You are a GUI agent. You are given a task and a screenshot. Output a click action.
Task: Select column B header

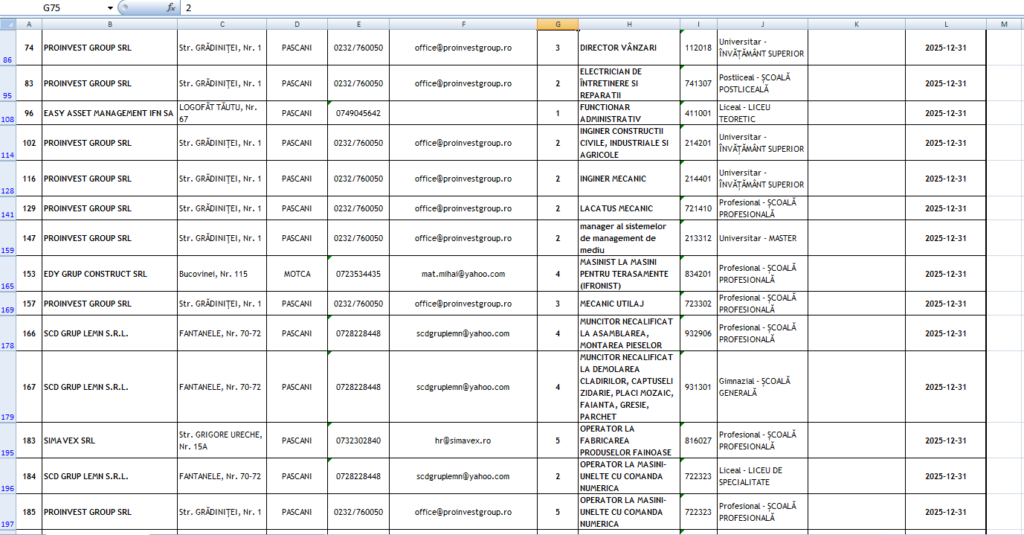(109, 23)
